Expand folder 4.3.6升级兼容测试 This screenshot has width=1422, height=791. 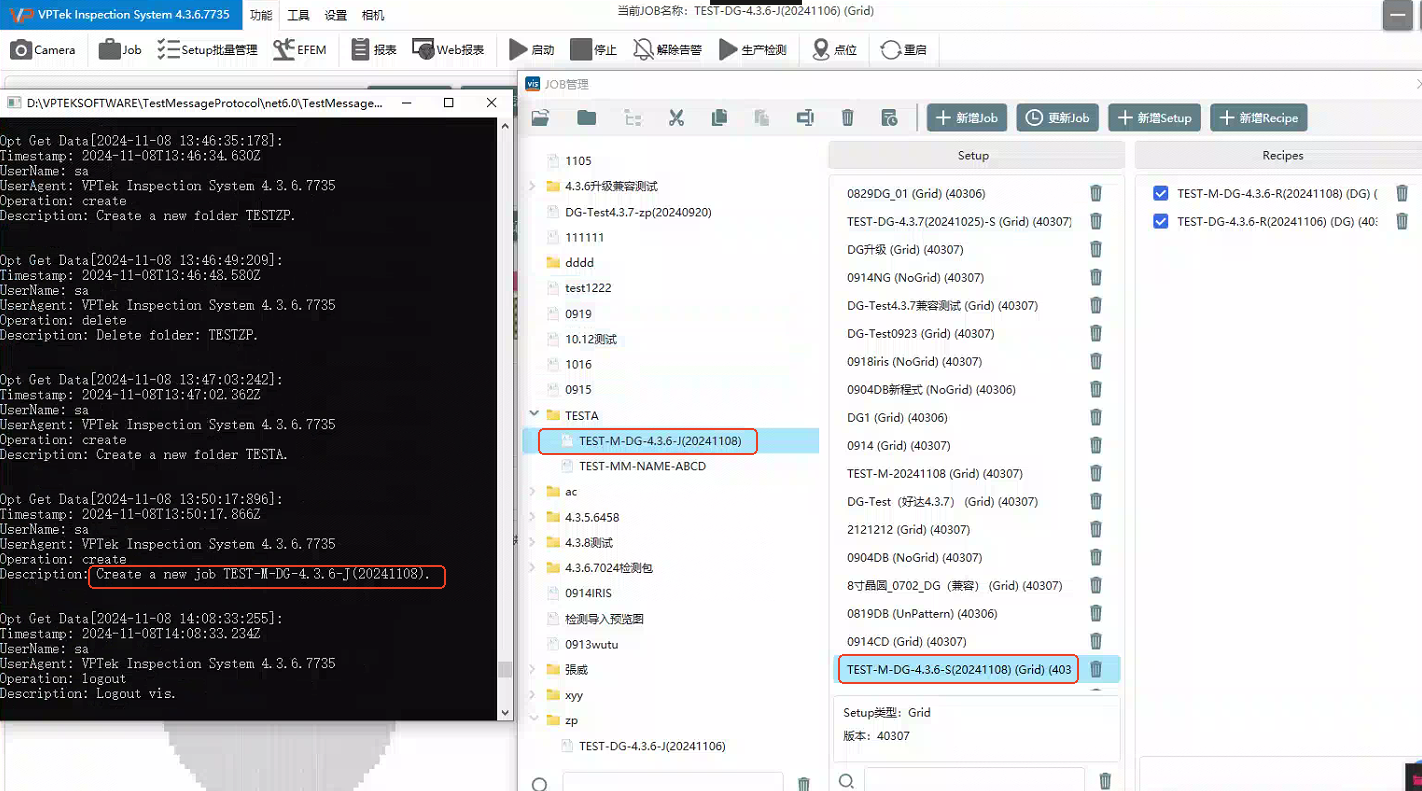pyautogui.click(x=533, y=186)
